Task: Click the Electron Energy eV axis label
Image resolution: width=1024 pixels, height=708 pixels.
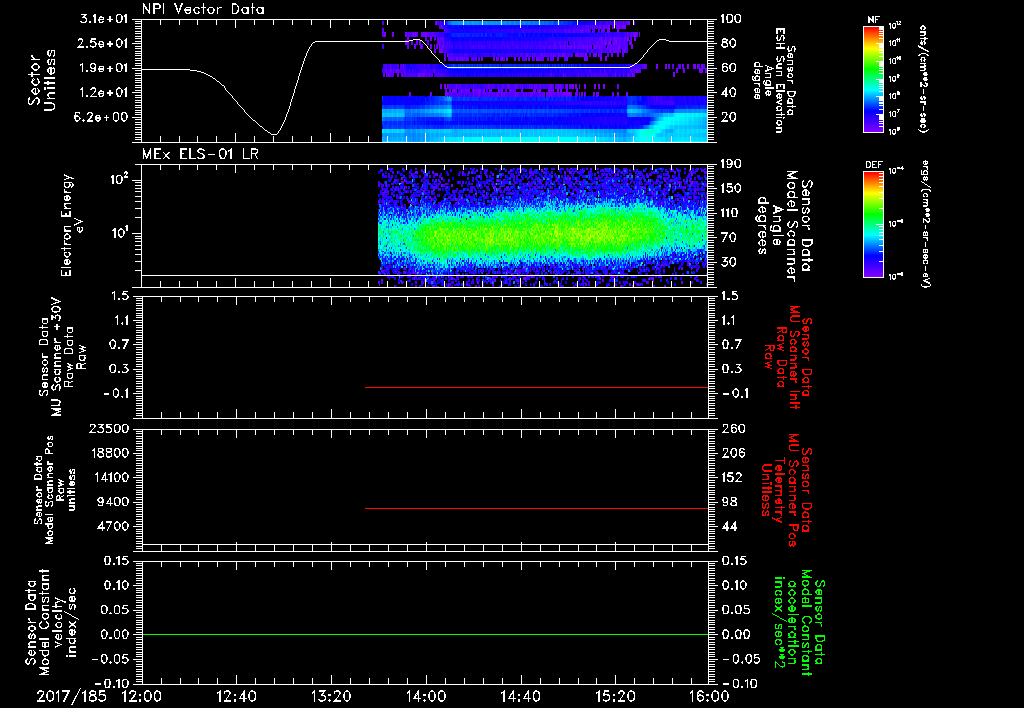Action: (x=72, y=225)
